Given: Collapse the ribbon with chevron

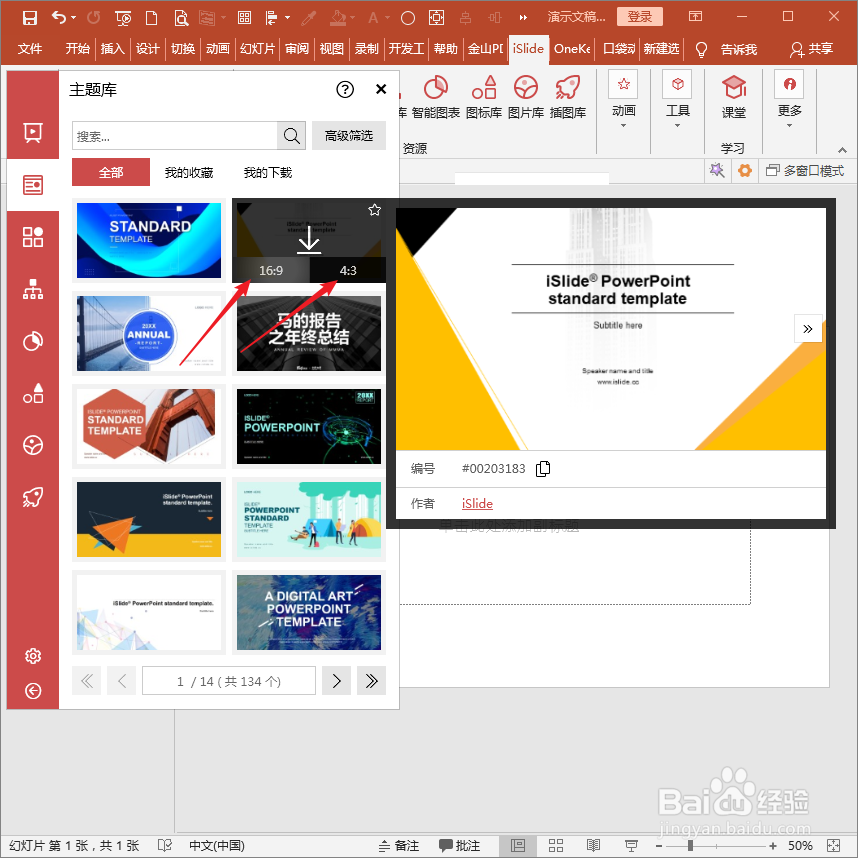Looking at the screenshot, I should pos(842,149).
